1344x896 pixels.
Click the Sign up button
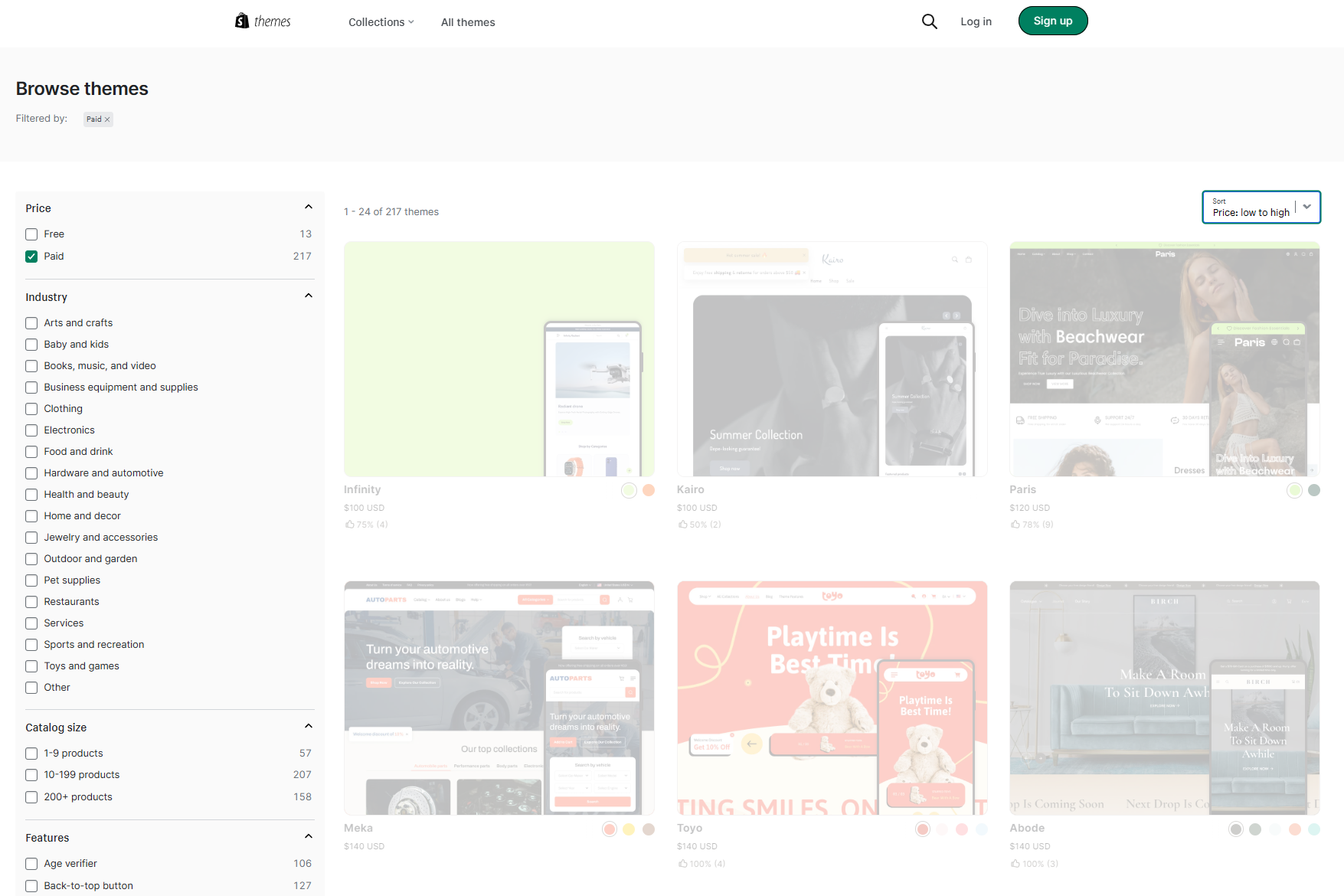(x=1052, y=21)
